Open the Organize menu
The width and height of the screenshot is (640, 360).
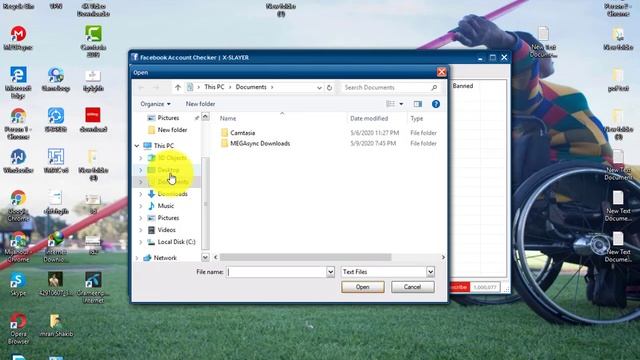tap(155, 104)
